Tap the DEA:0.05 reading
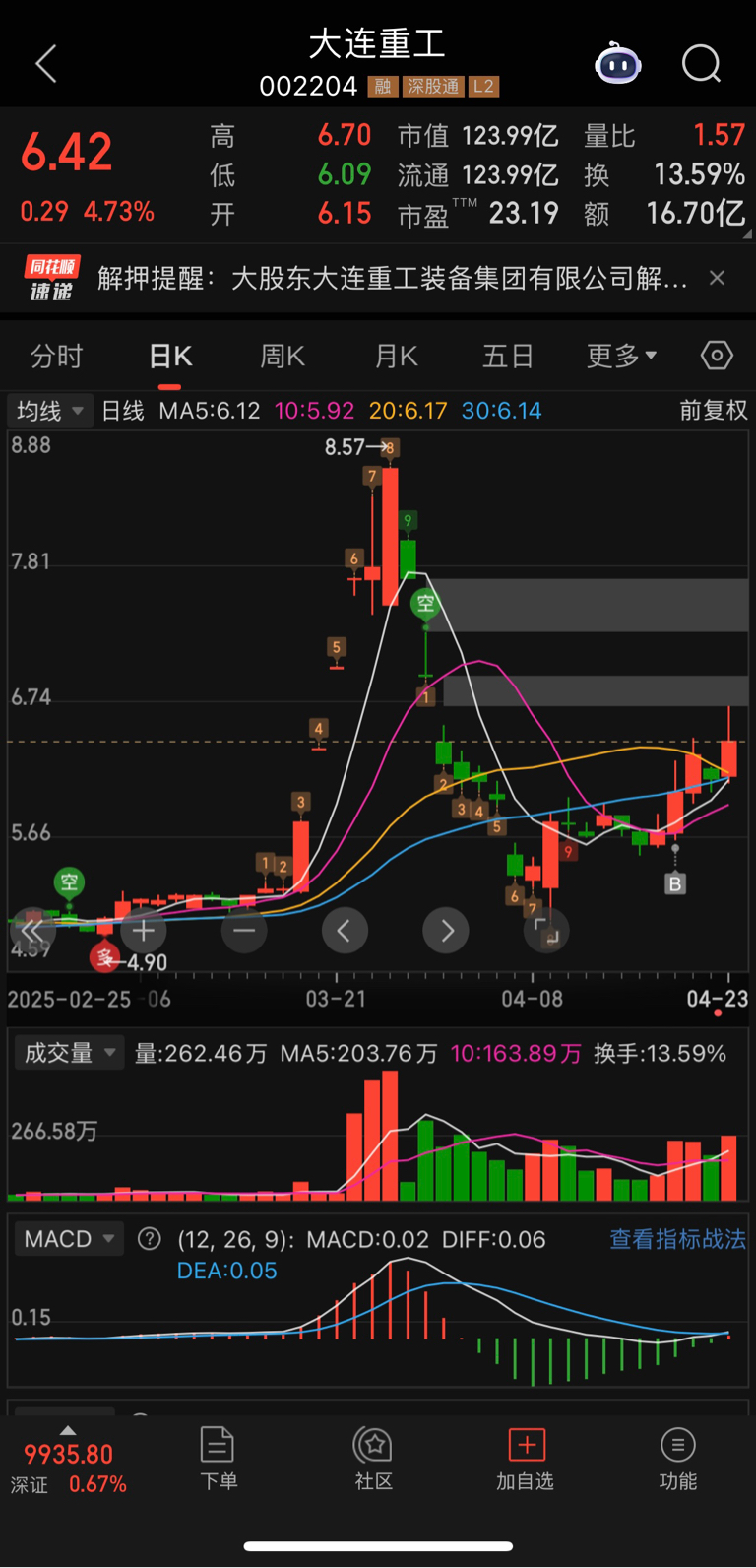 point(226,1271)
